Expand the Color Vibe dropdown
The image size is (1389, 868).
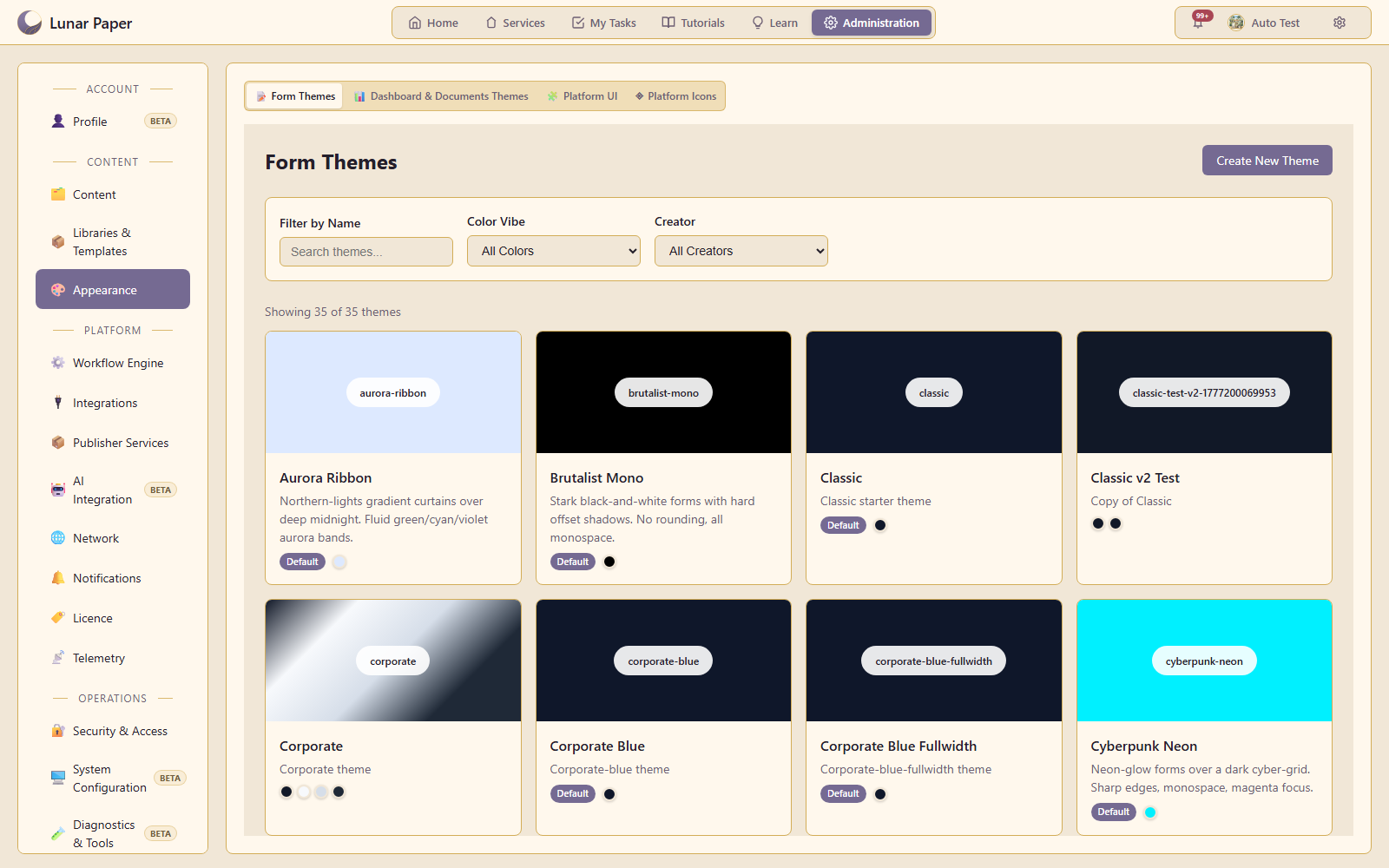point(554,251)
